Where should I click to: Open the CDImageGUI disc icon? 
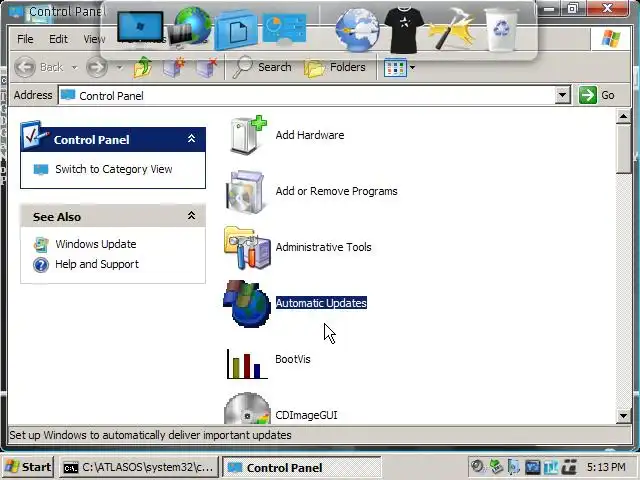[247, 408]
